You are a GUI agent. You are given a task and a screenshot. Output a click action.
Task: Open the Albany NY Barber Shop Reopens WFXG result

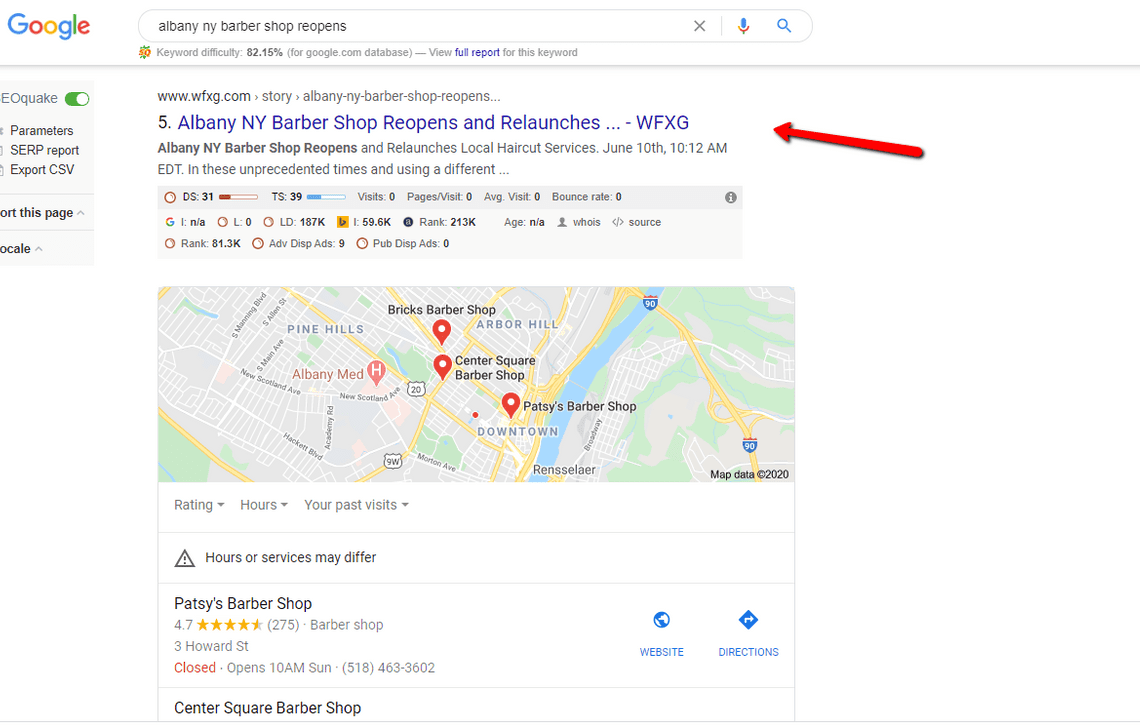(x=433, y=122)
